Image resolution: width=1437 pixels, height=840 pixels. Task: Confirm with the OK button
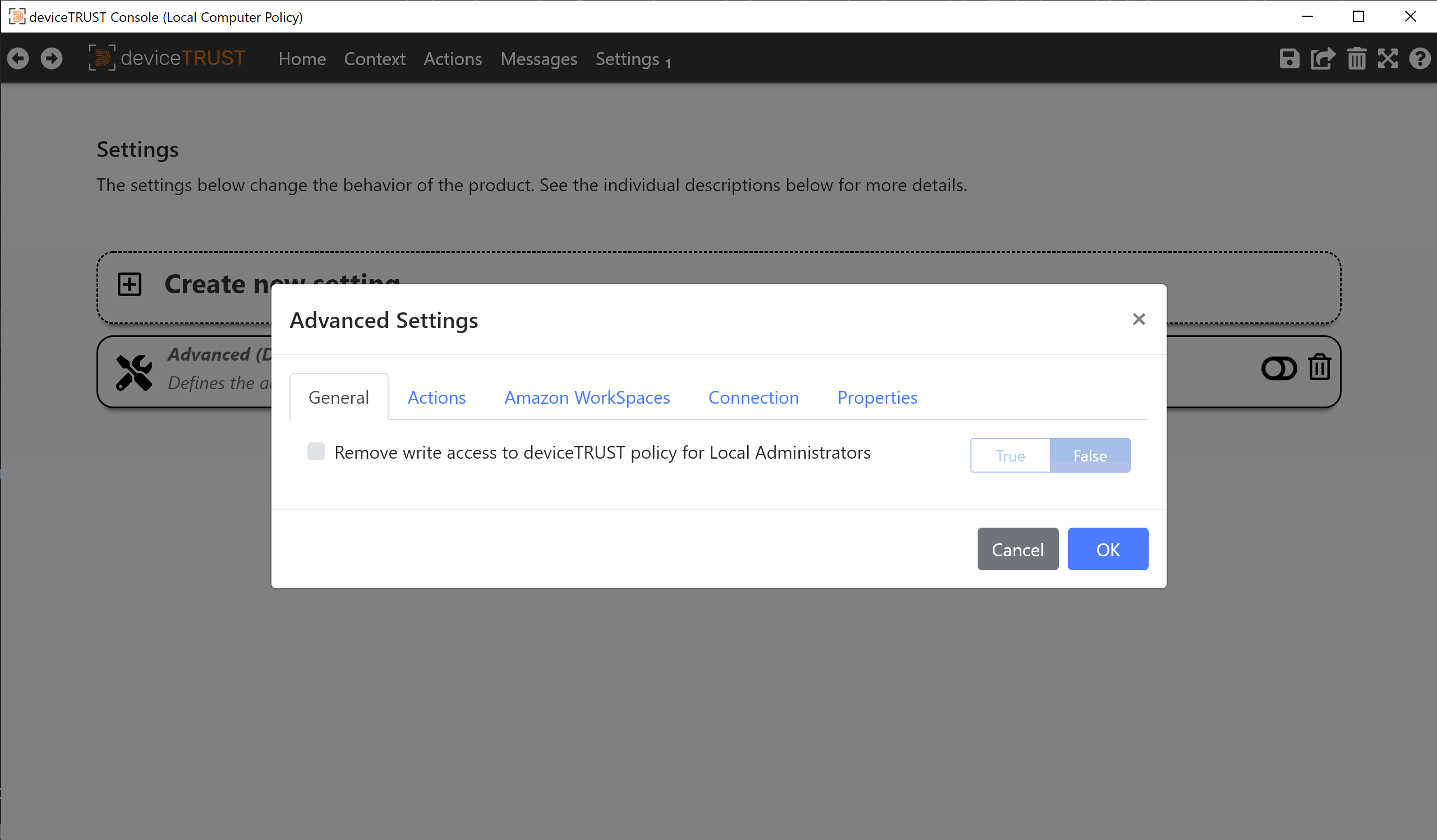tap(1108, 549)
